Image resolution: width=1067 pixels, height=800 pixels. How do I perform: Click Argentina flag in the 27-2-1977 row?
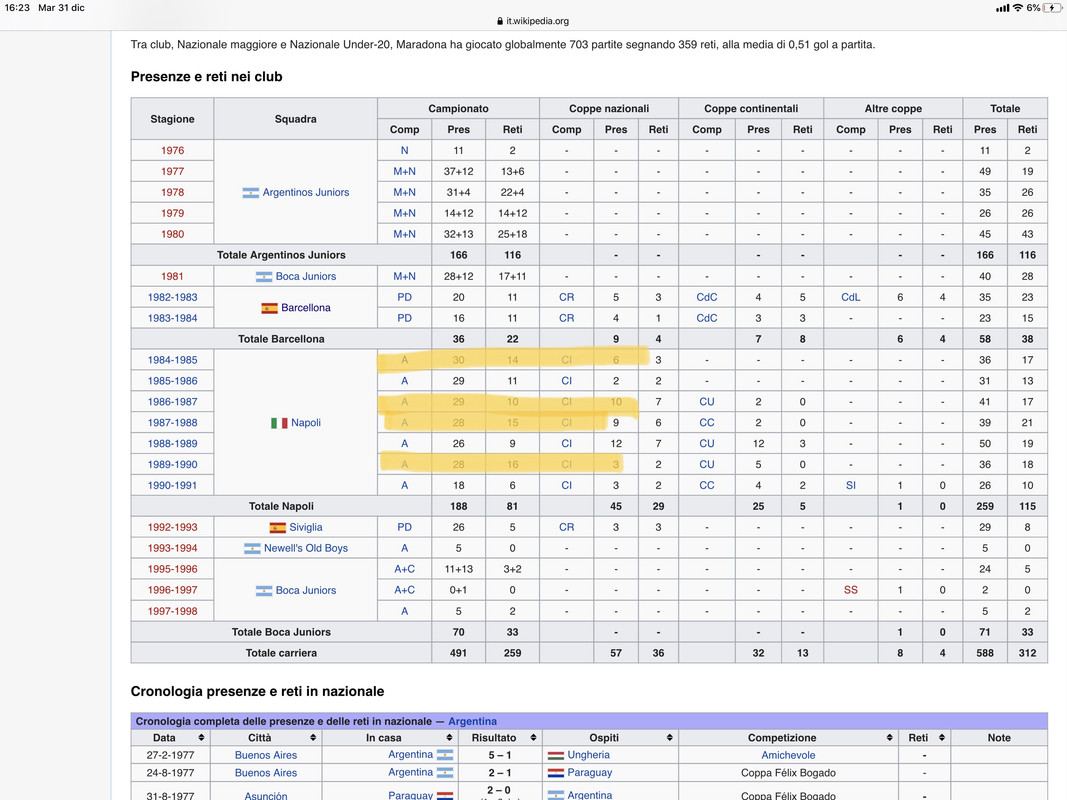[445, 755]
